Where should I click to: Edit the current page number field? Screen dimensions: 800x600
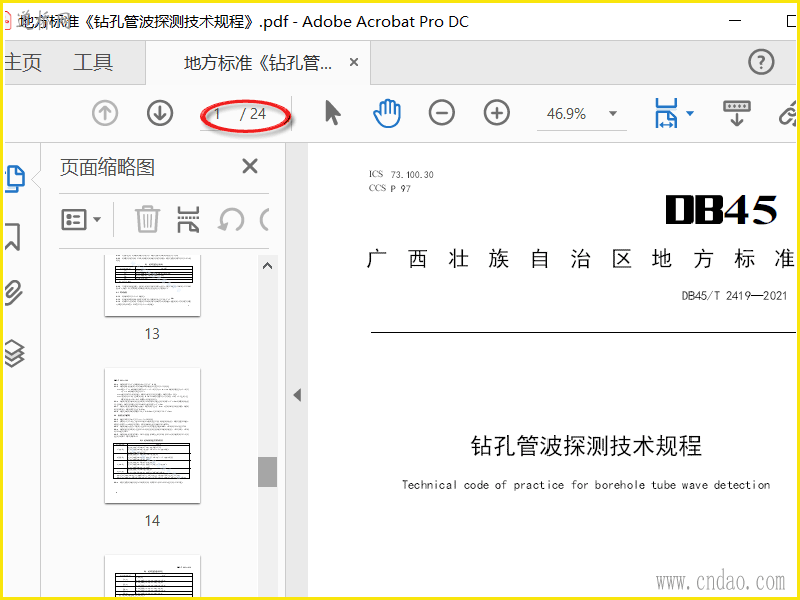[x=218, y=113]
